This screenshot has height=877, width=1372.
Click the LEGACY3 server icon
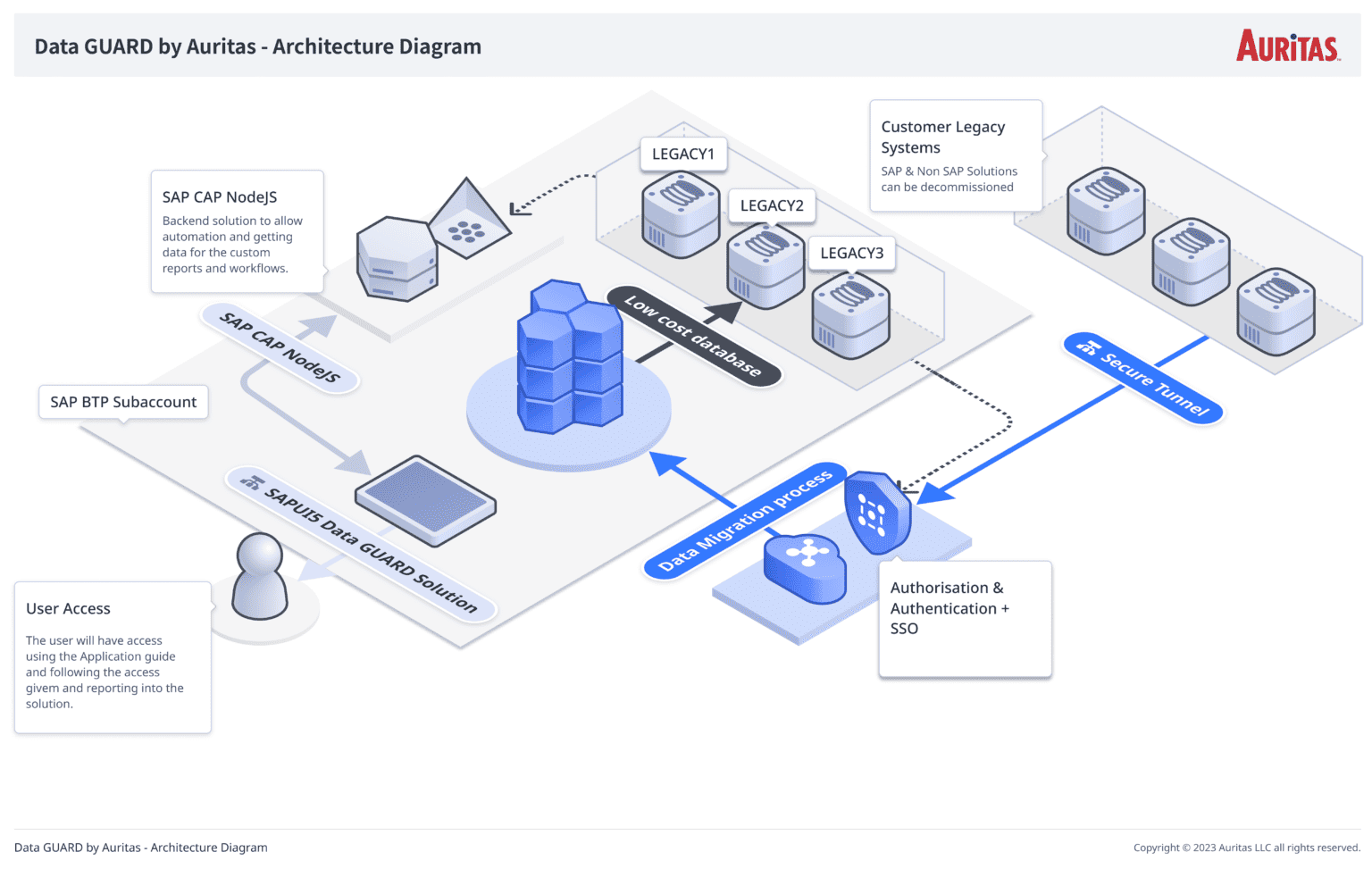click(849, 313)
